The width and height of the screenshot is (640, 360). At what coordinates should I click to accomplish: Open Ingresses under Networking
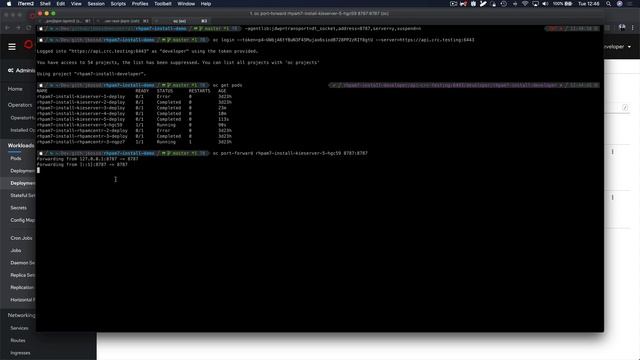(x=20, y=353)
